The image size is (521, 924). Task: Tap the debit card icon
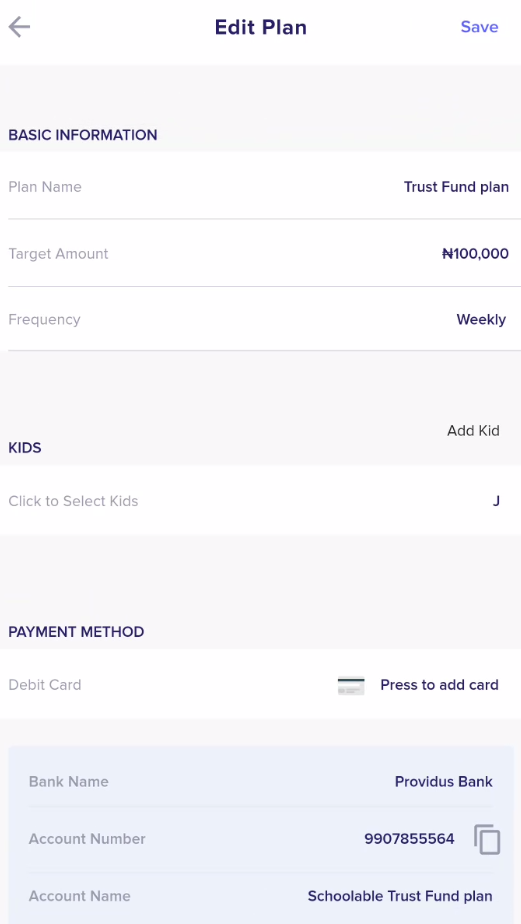click(351, 685)
